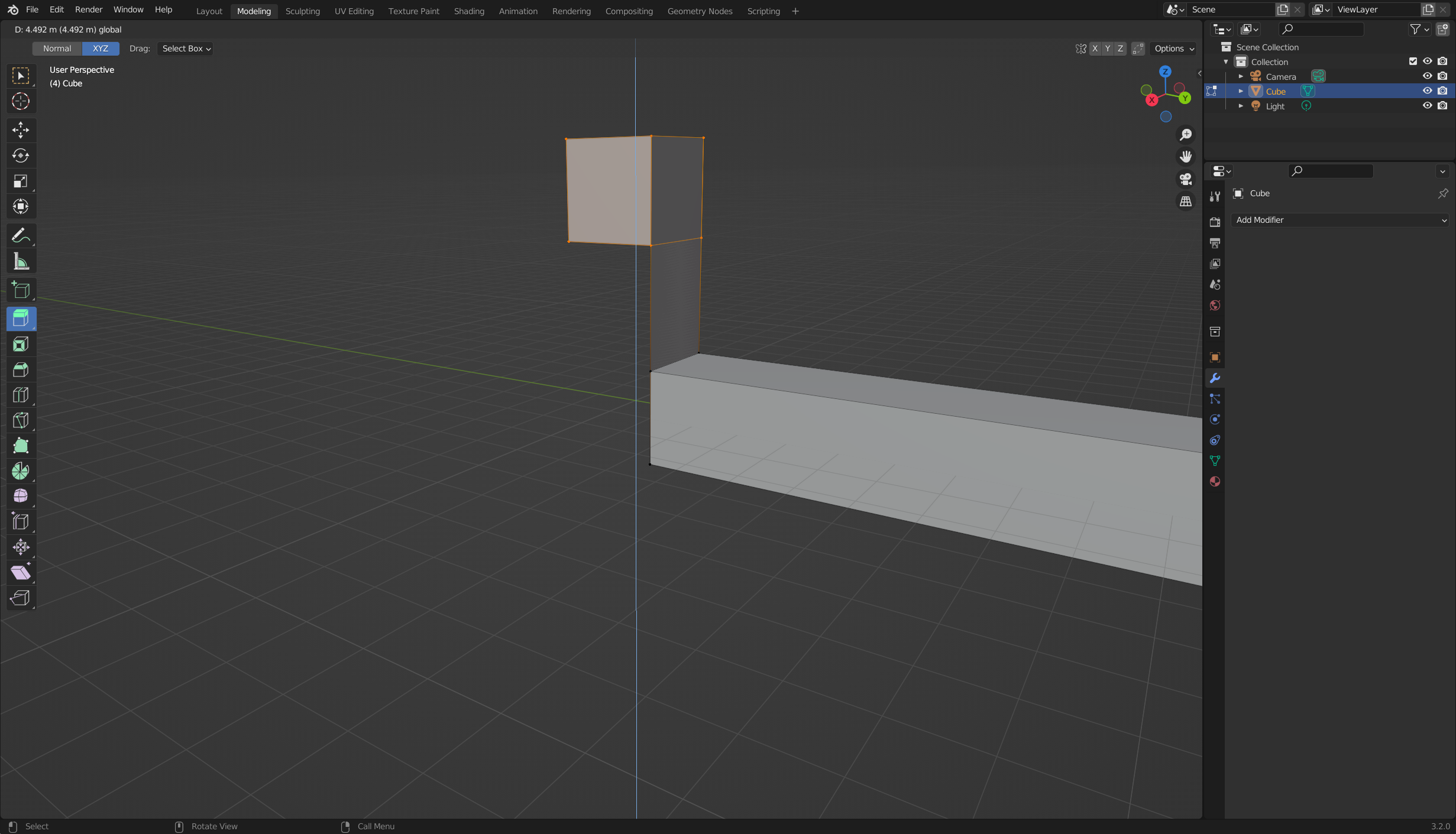Select the Select Box tool
Viewport: 1456px width, 834px height.
(x=21, y=76)
